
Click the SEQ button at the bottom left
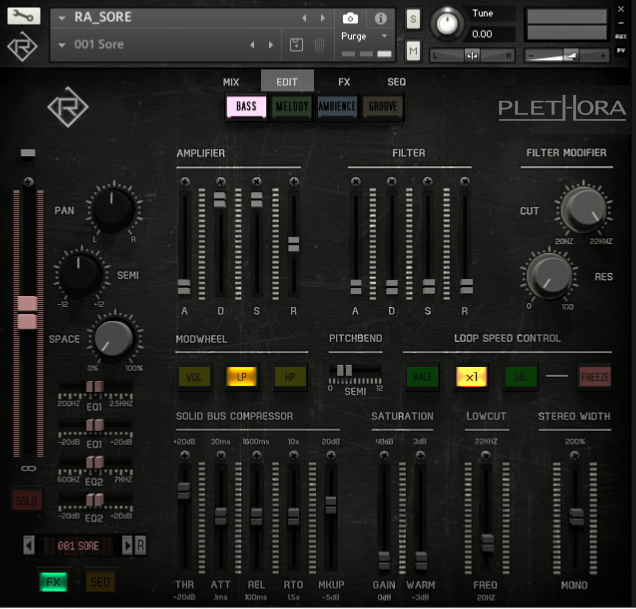point(100,582)
